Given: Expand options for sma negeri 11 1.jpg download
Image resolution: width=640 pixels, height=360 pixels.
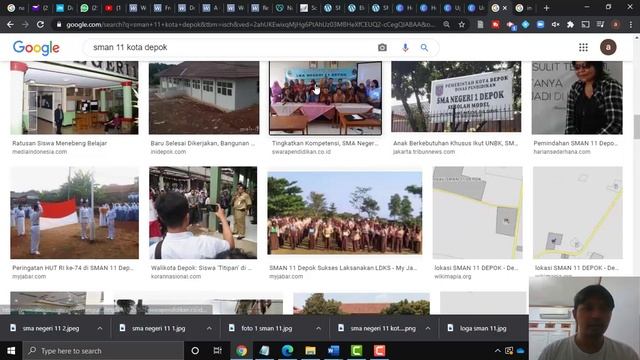Looking at the screenshot, I should [209, 328].
